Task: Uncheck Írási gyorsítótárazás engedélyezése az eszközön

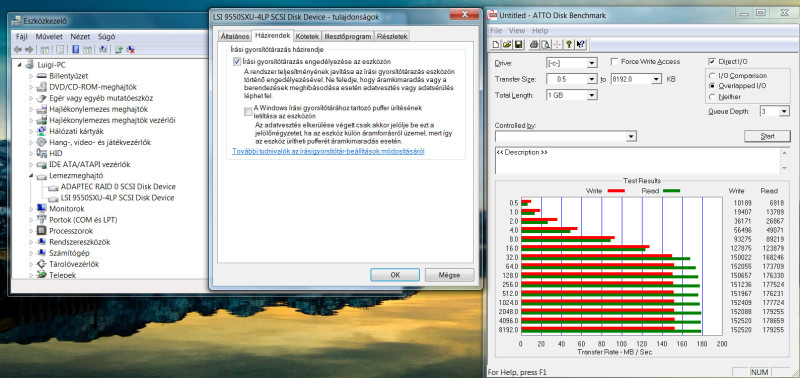Action: point(237,61)
